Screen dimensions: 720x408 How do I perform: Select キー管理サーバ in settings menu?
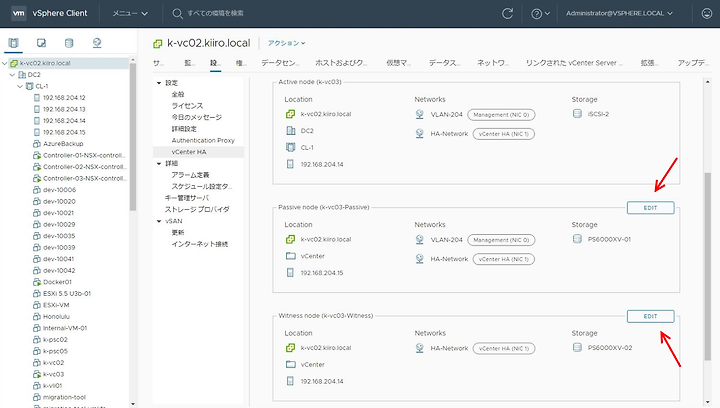[187, 198]
